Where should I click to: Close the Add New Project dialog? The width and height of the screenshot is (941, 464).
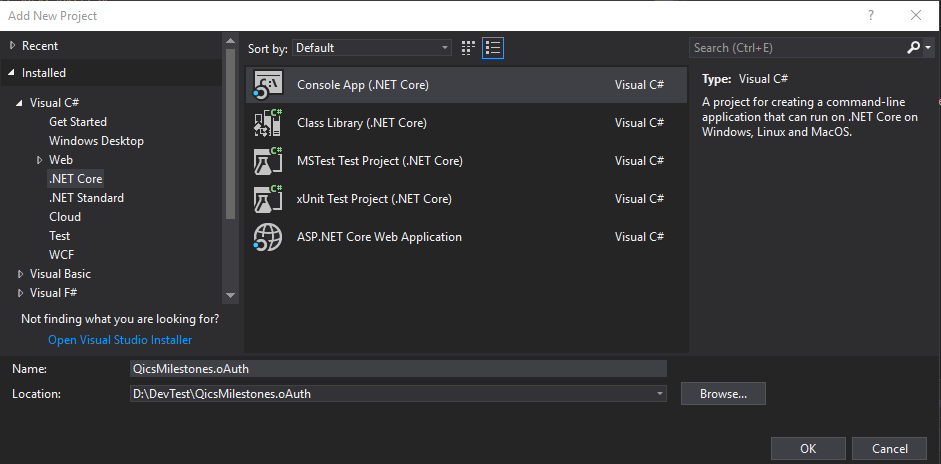click(x=916, y=16)
